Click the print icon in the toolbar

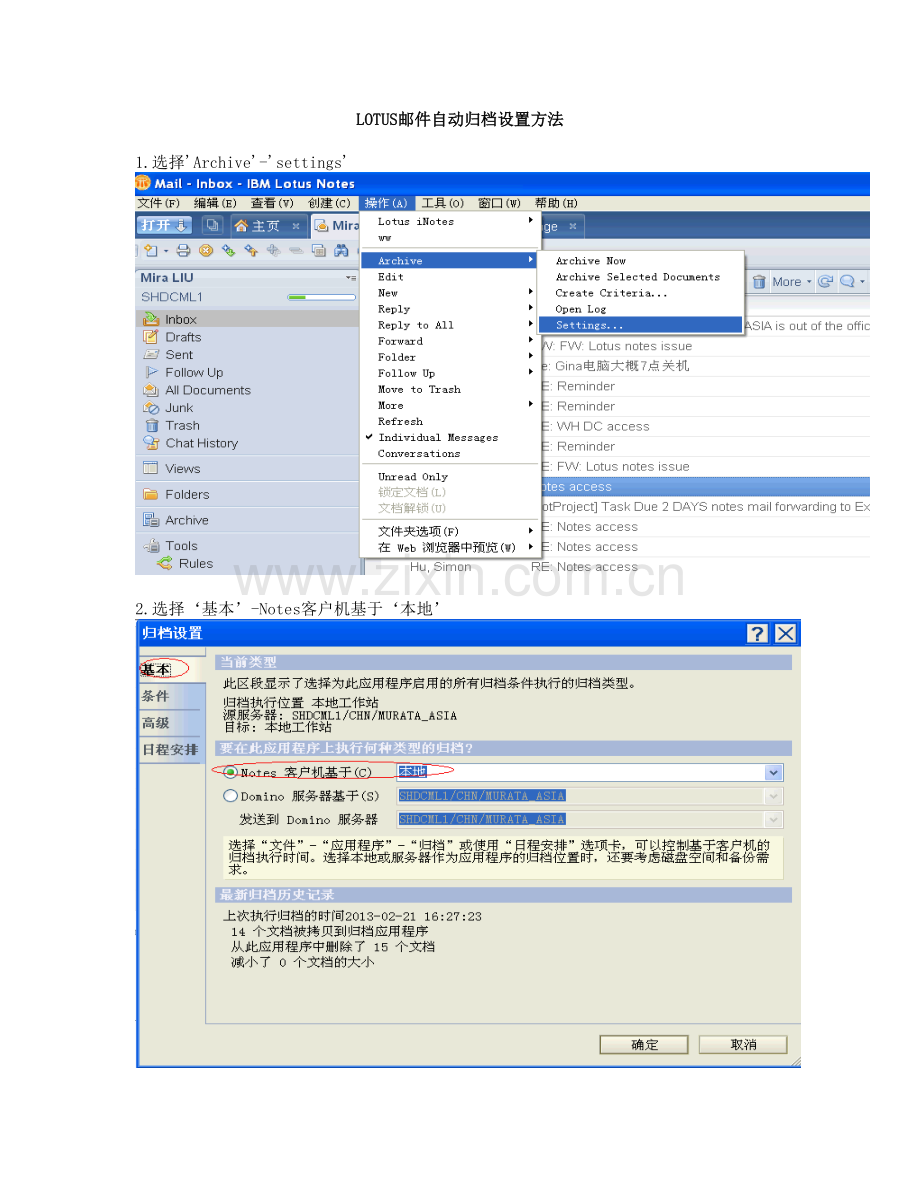(x=183, y=250)
